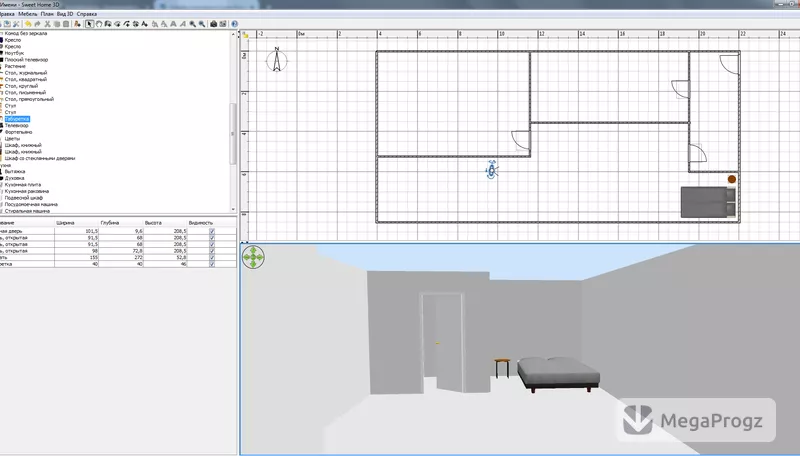Select Стол, прямоугольный in the catalog

29,99
